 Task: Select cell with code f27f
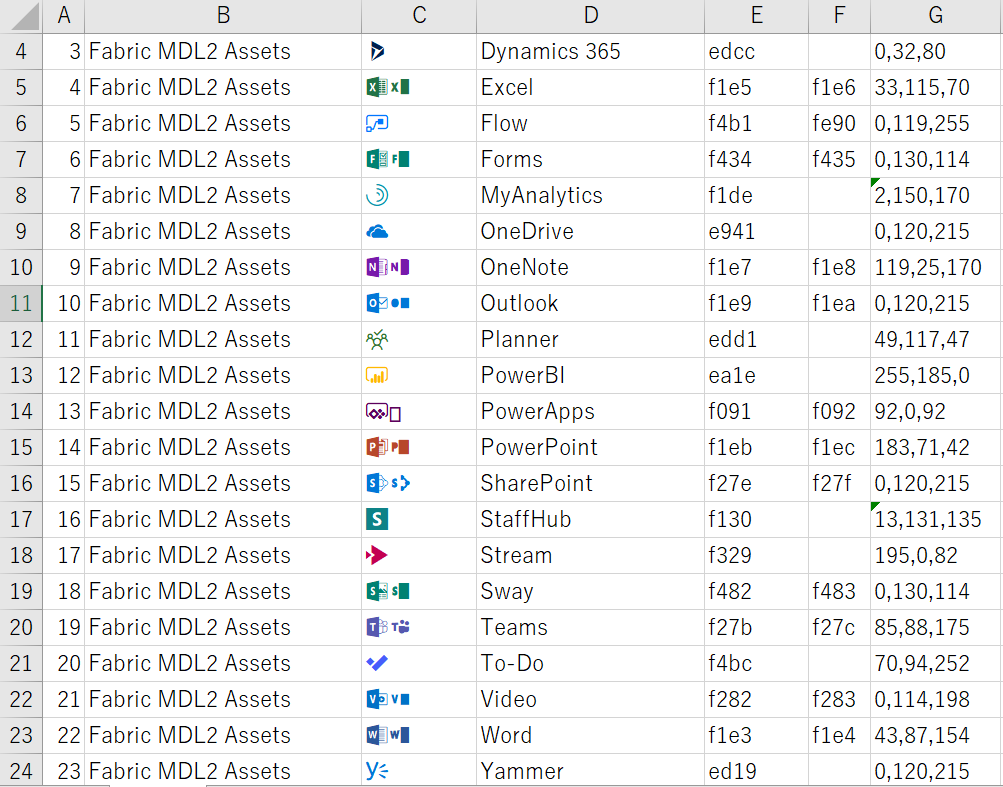pos(839,483)
